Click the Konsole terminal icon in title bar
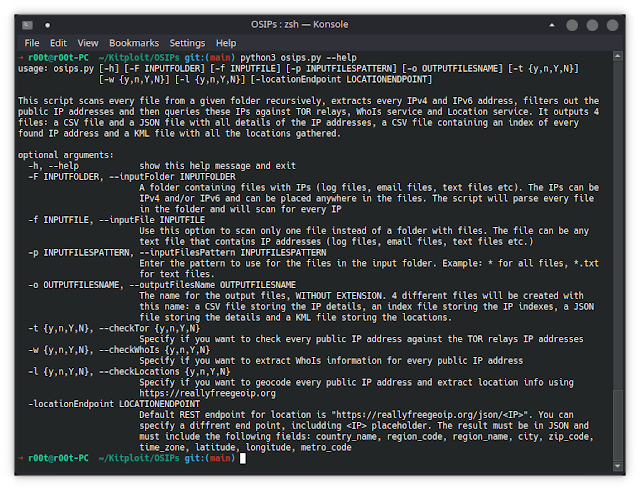640x490 pixels. point(27,25)
